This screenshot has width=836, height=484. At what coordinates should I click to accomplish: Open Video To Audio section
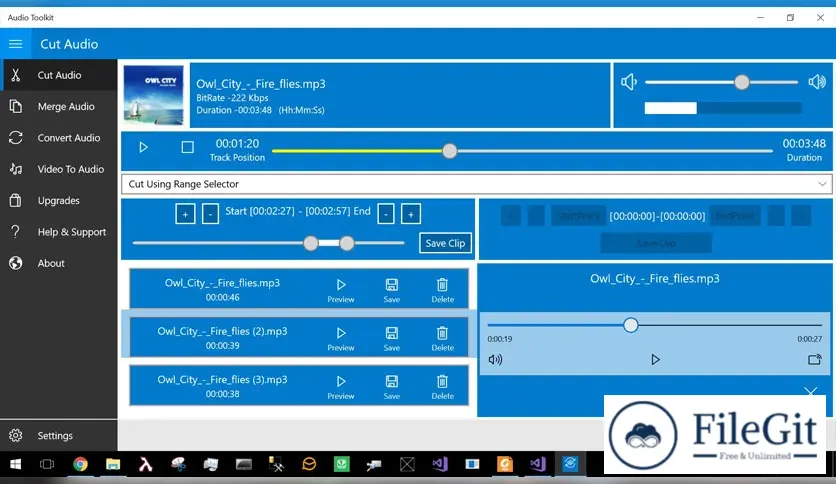click(x=59, y=170)
